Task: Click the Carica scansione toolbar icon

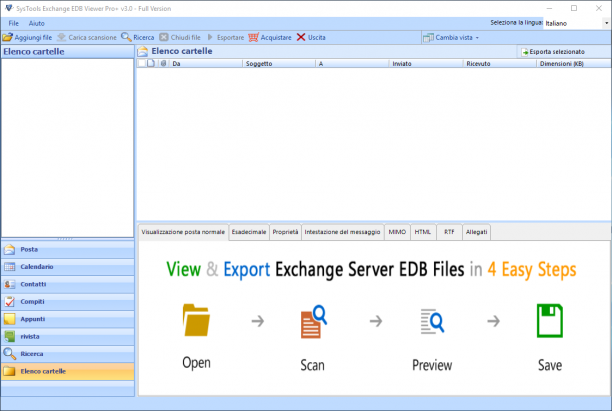Action: 61,37
